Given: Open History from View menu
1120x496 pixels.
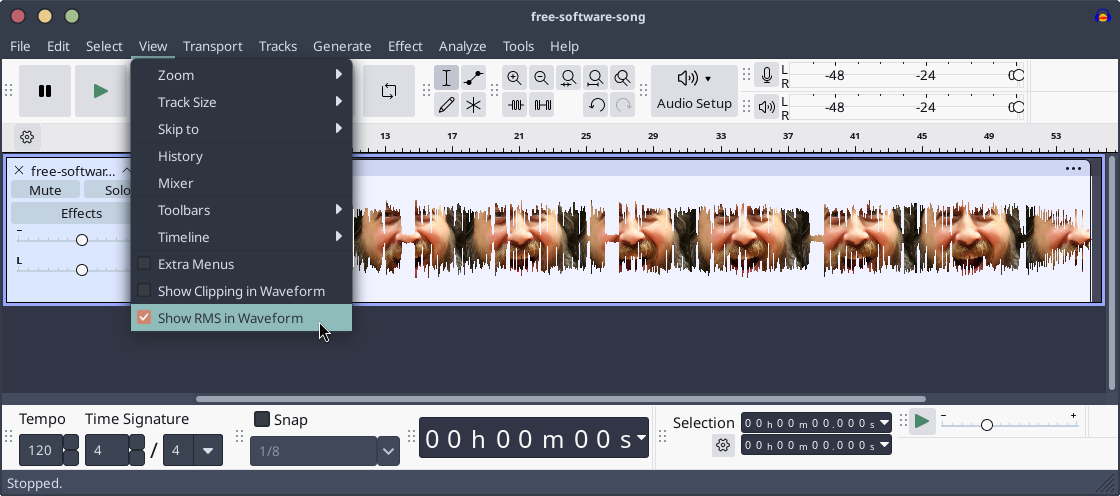Looking at the screenshot, I should [x=241, y=157].
